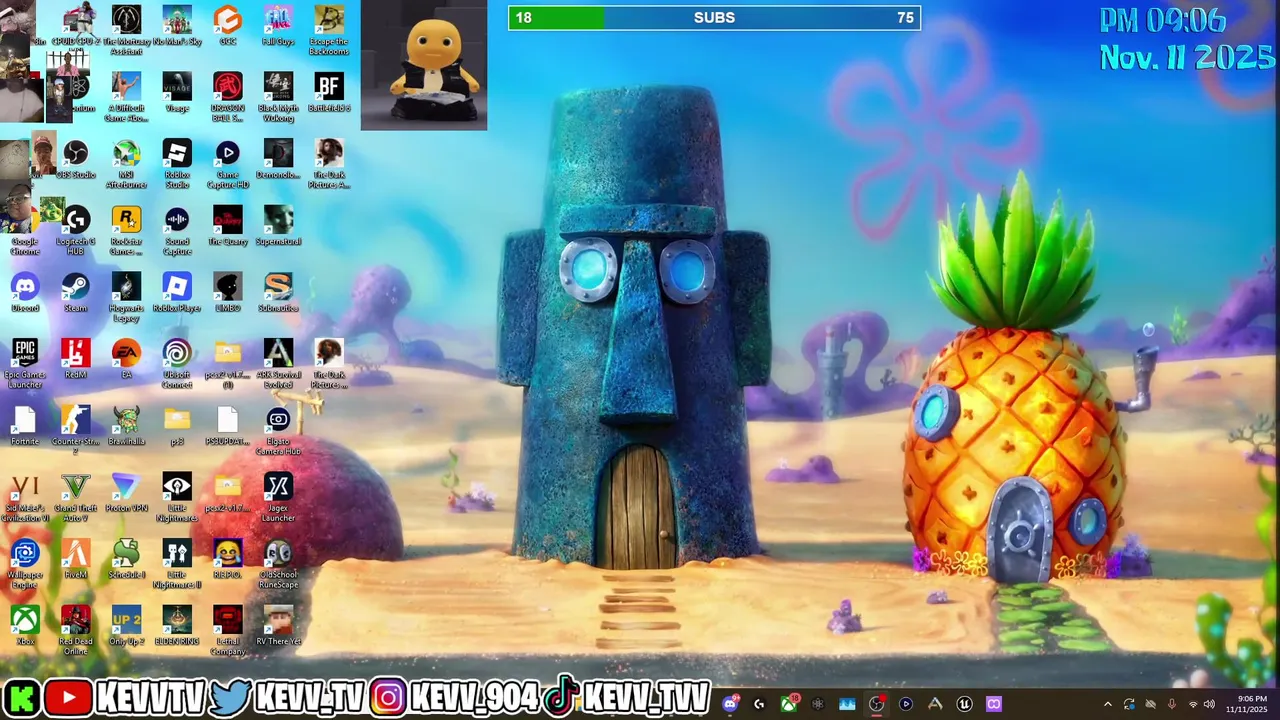
Task: Open the OBS Studio desktop shortcut
Action: 76,160
